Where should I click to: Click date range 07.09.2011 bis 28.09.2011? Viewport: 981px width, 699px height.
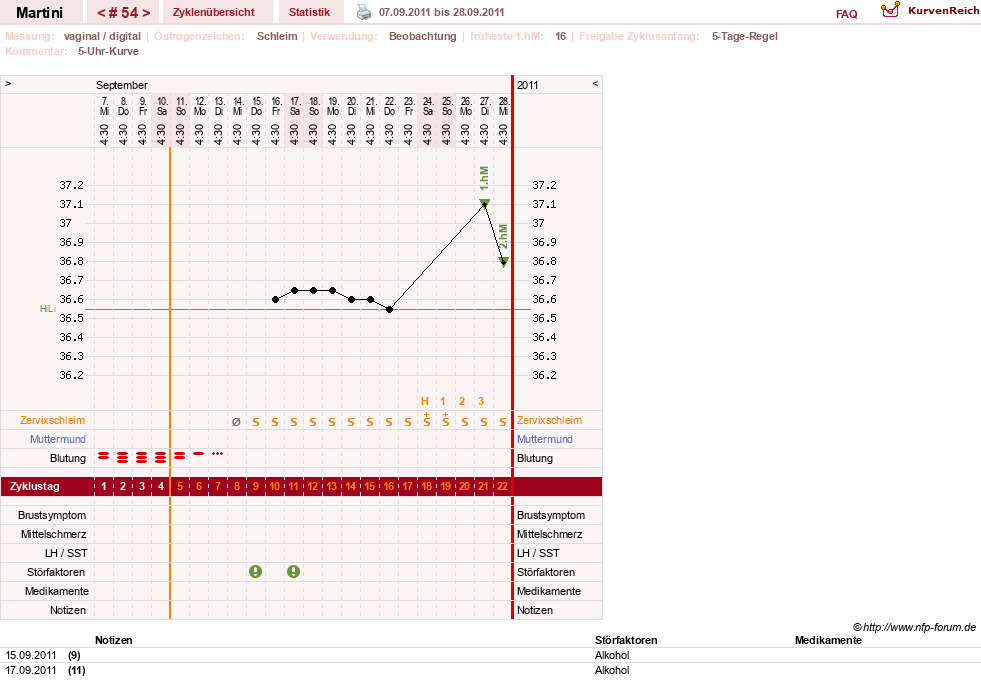pos(442,12)
